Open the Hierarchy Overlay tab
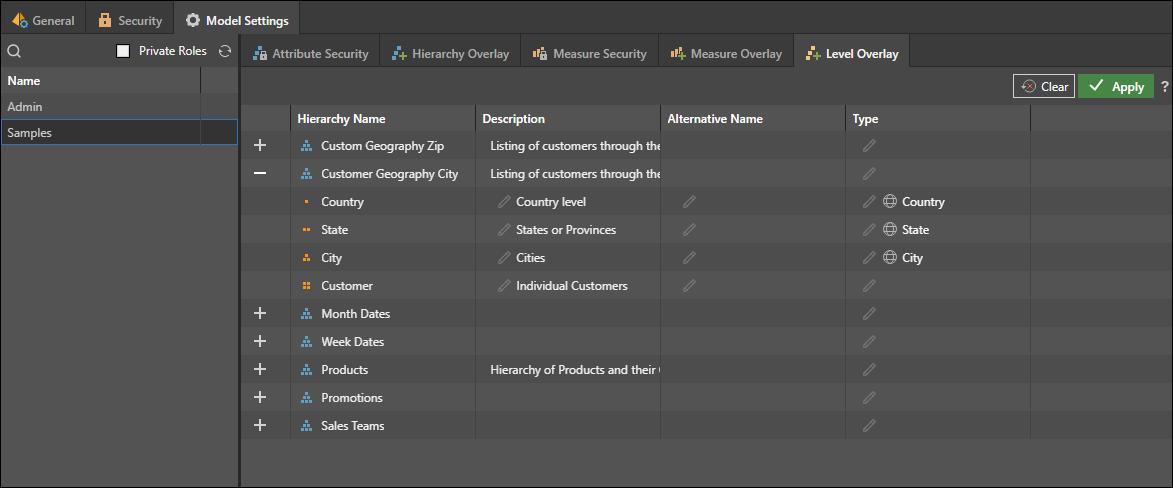This screenshot has width=1173, height=488. pyautogui.click(x=450, y=54)
